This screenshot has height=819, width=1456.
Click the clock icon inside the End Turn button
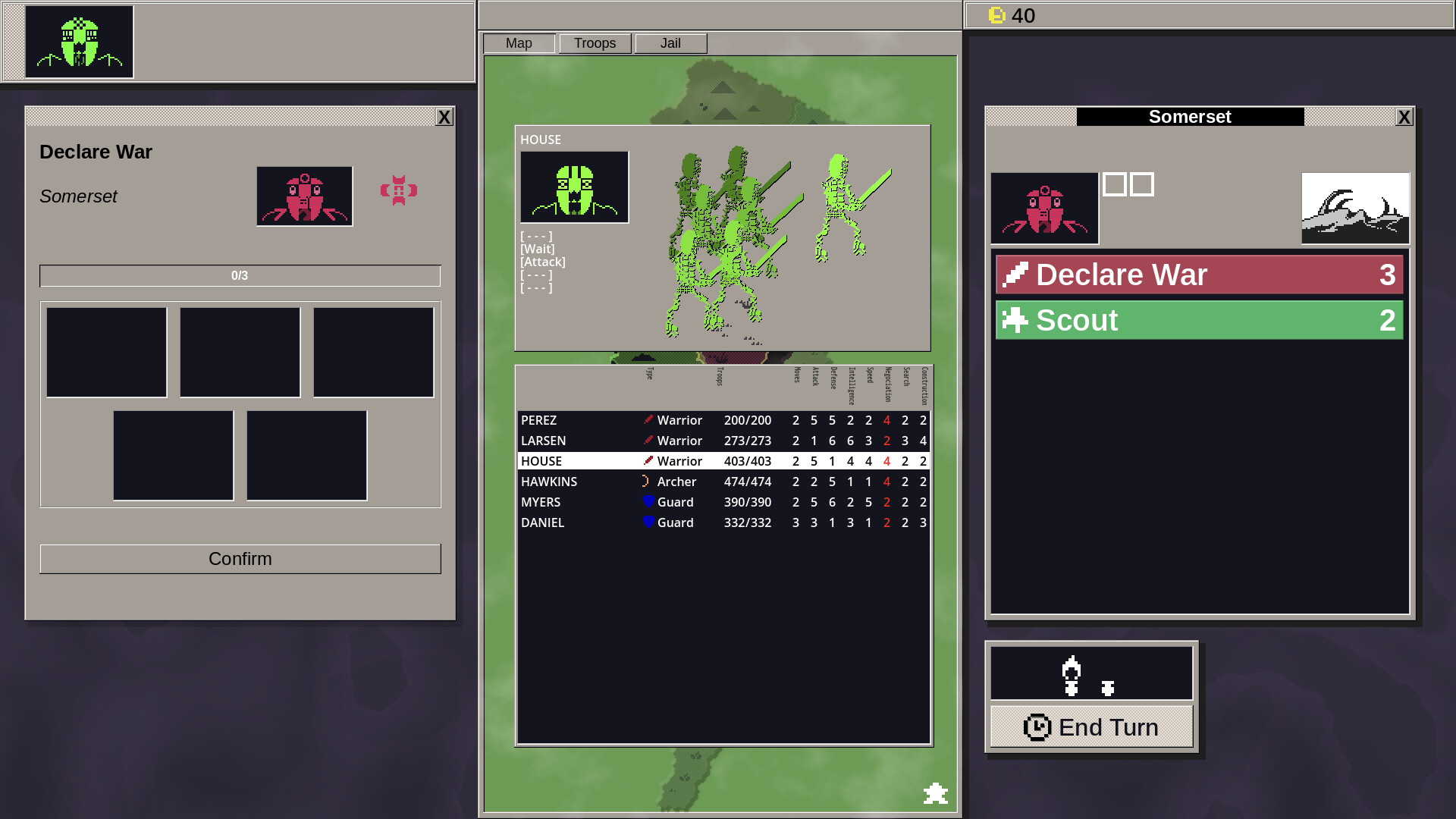pyautogui.click(x=1036, y=726)
